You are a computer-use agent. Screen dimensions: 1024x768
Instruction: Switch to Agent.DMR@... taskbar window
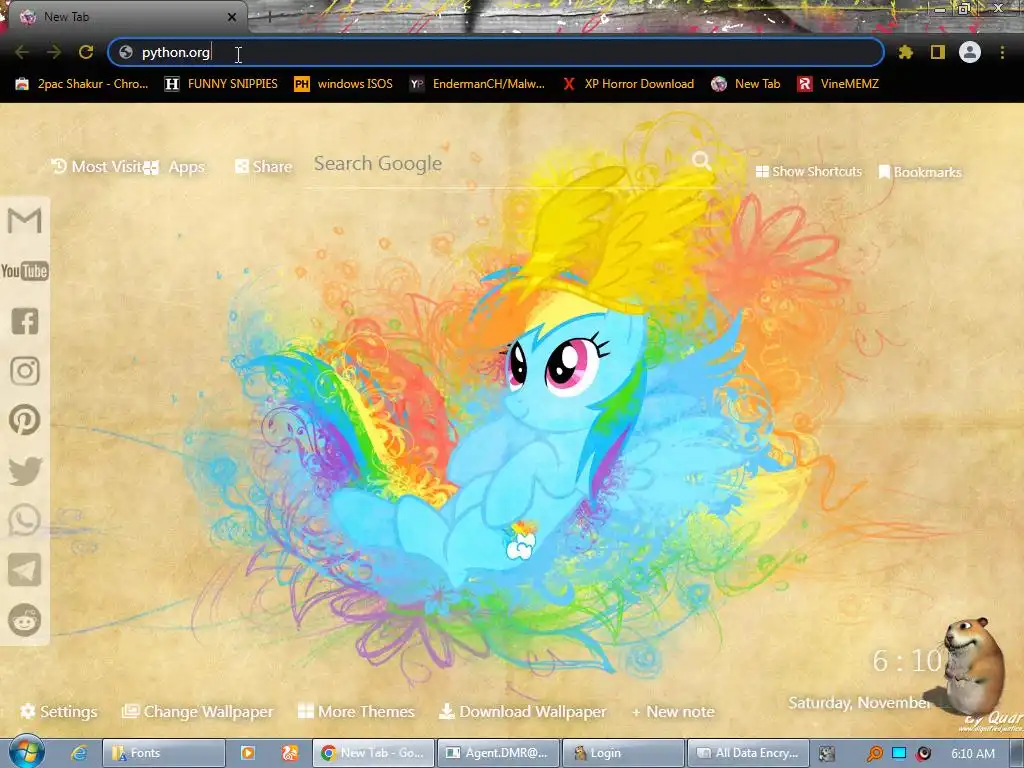coord(498,753)
